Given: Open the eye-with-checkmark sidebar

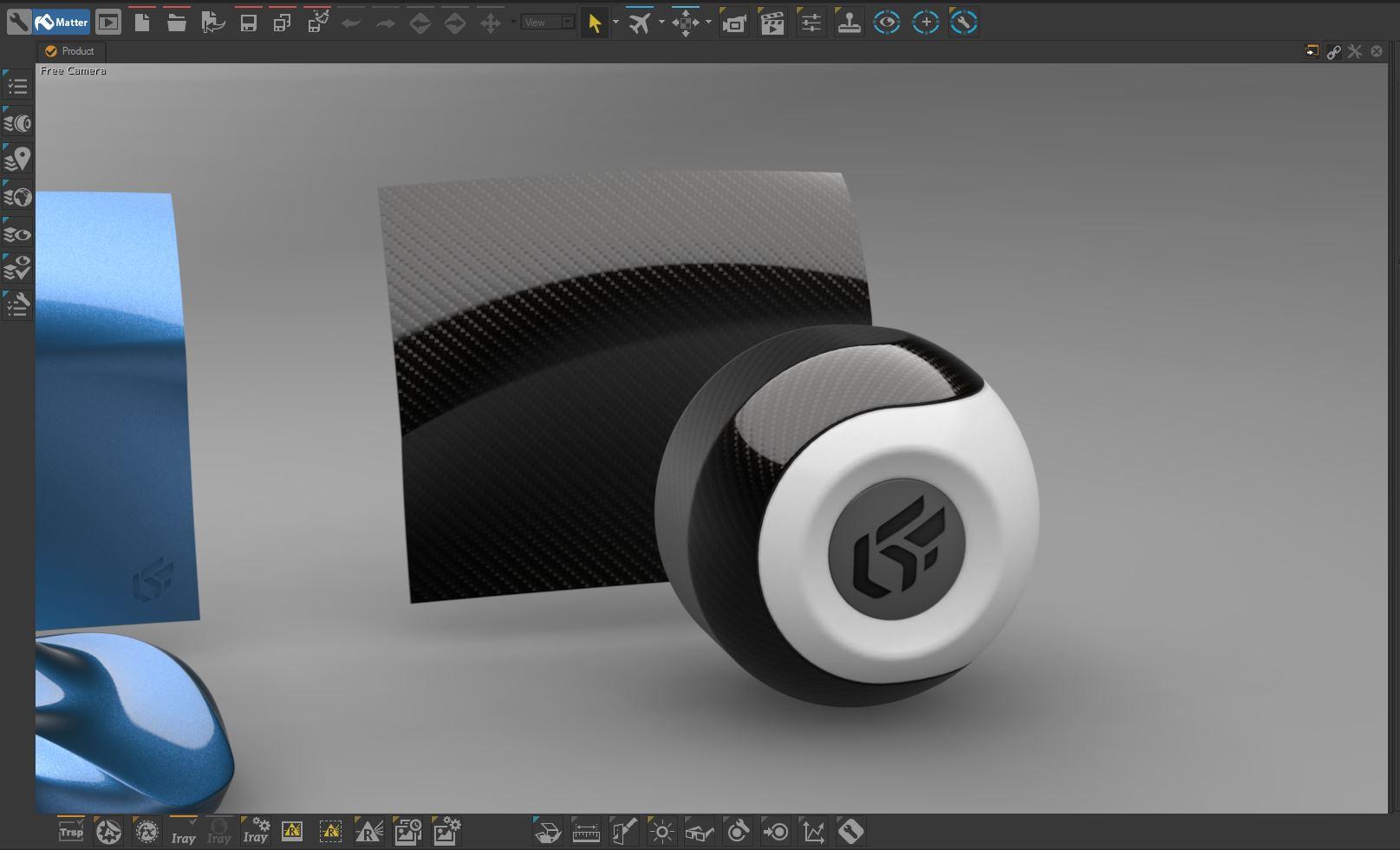Looking at the screenshot, I should click(17, 269).
